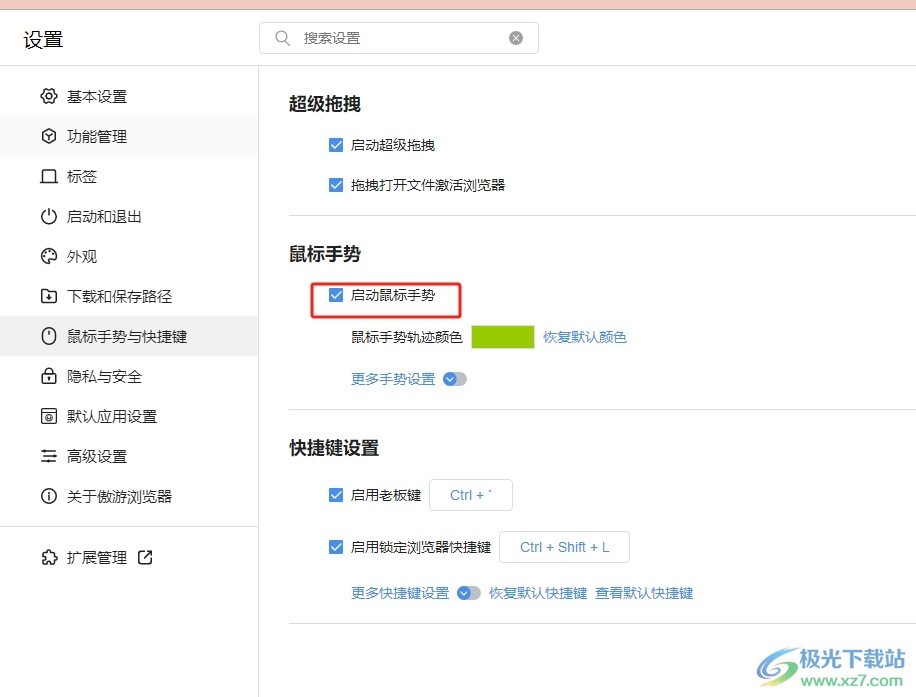
Task: Click 恢复默认快捷键 link
Action: tap(538, 594)
